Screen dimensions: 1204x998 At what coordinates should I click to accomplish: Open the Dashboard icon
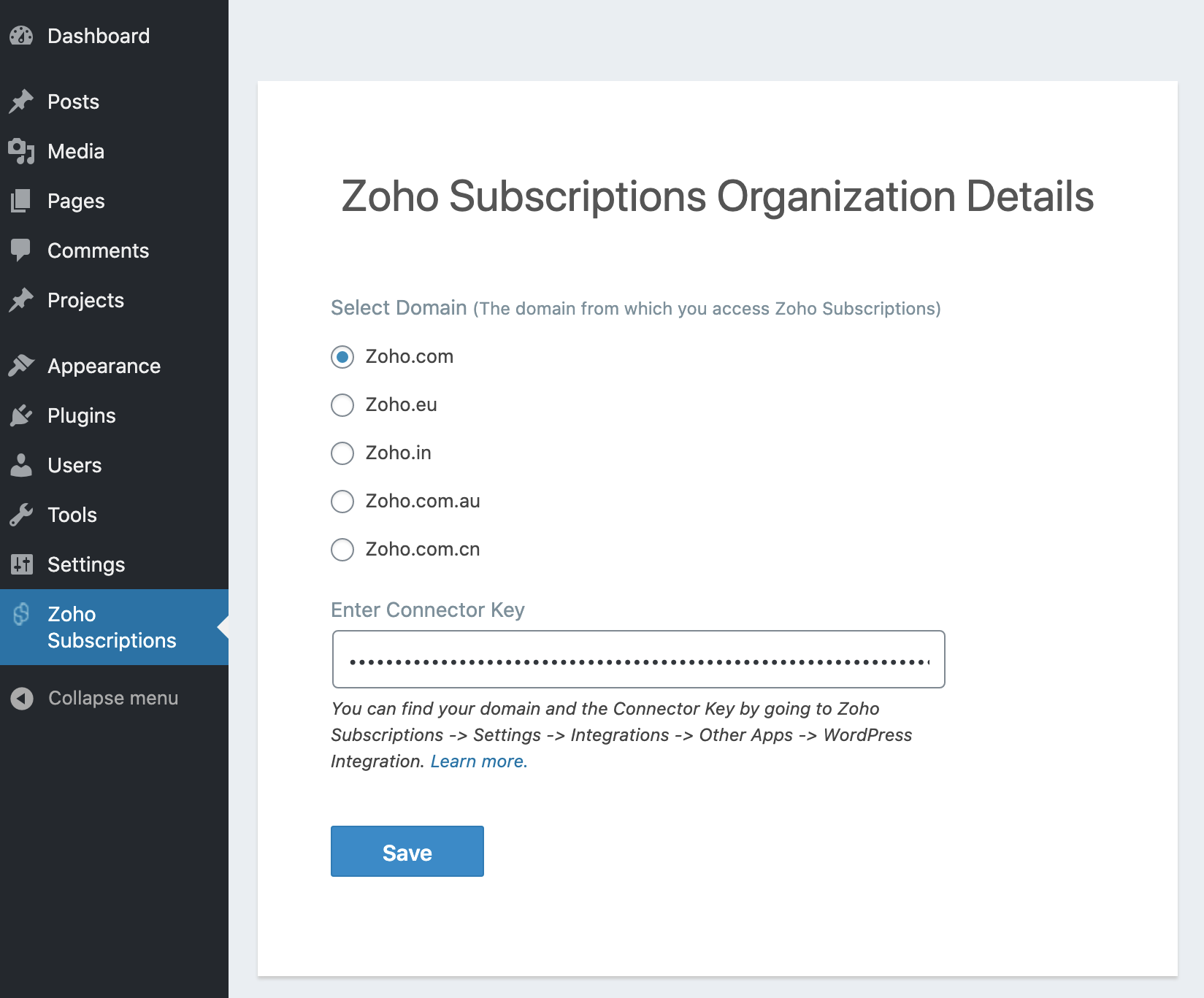22,36
